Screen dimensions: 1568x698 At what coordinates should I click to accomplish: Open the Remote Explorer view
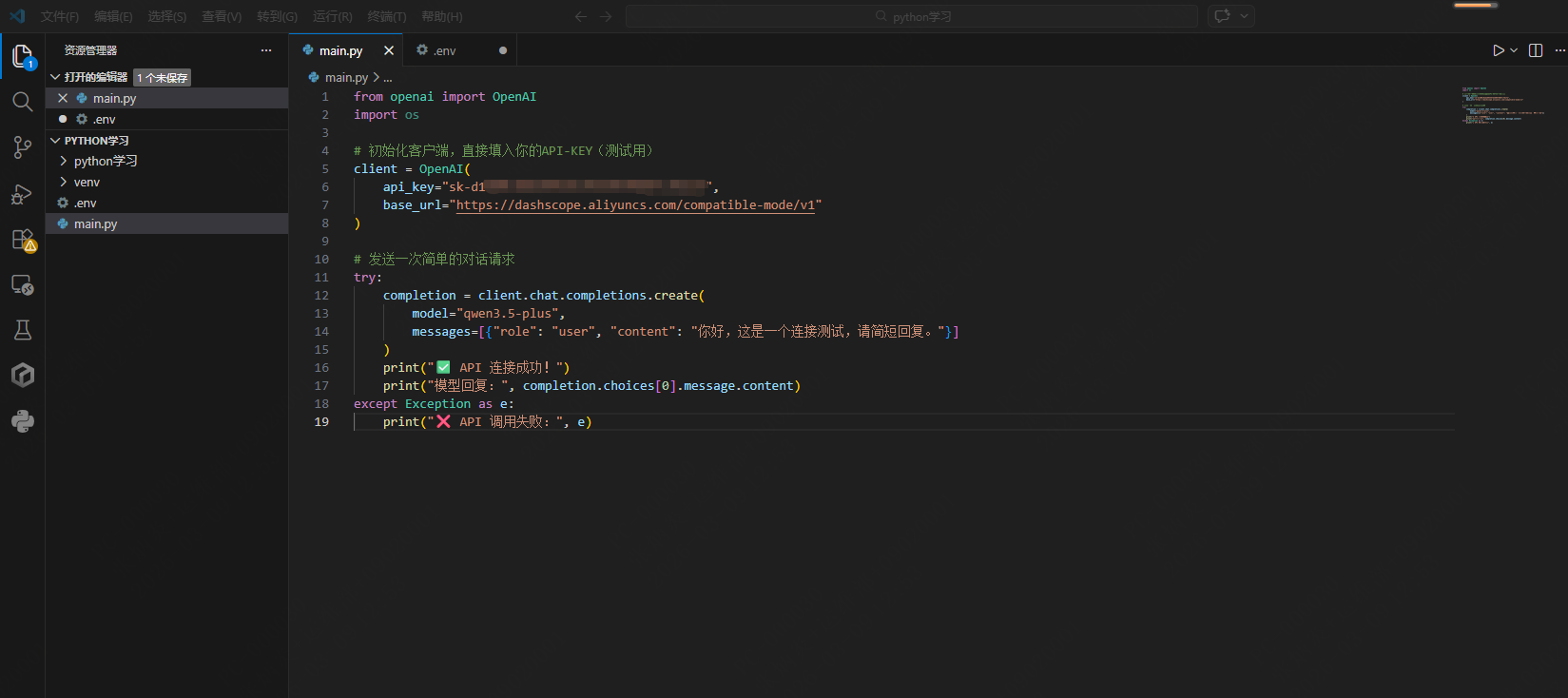[23, 285]
